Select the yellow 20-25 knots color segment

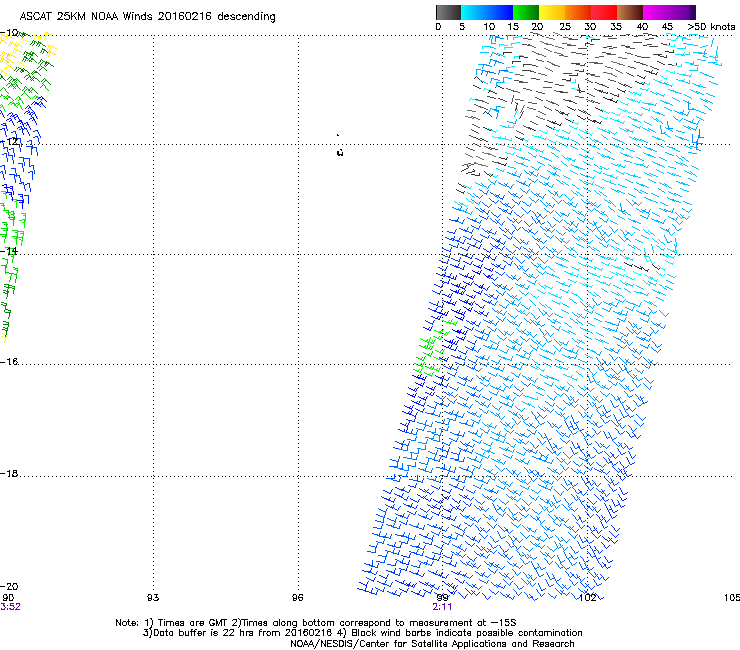click(x=552, y=12)
